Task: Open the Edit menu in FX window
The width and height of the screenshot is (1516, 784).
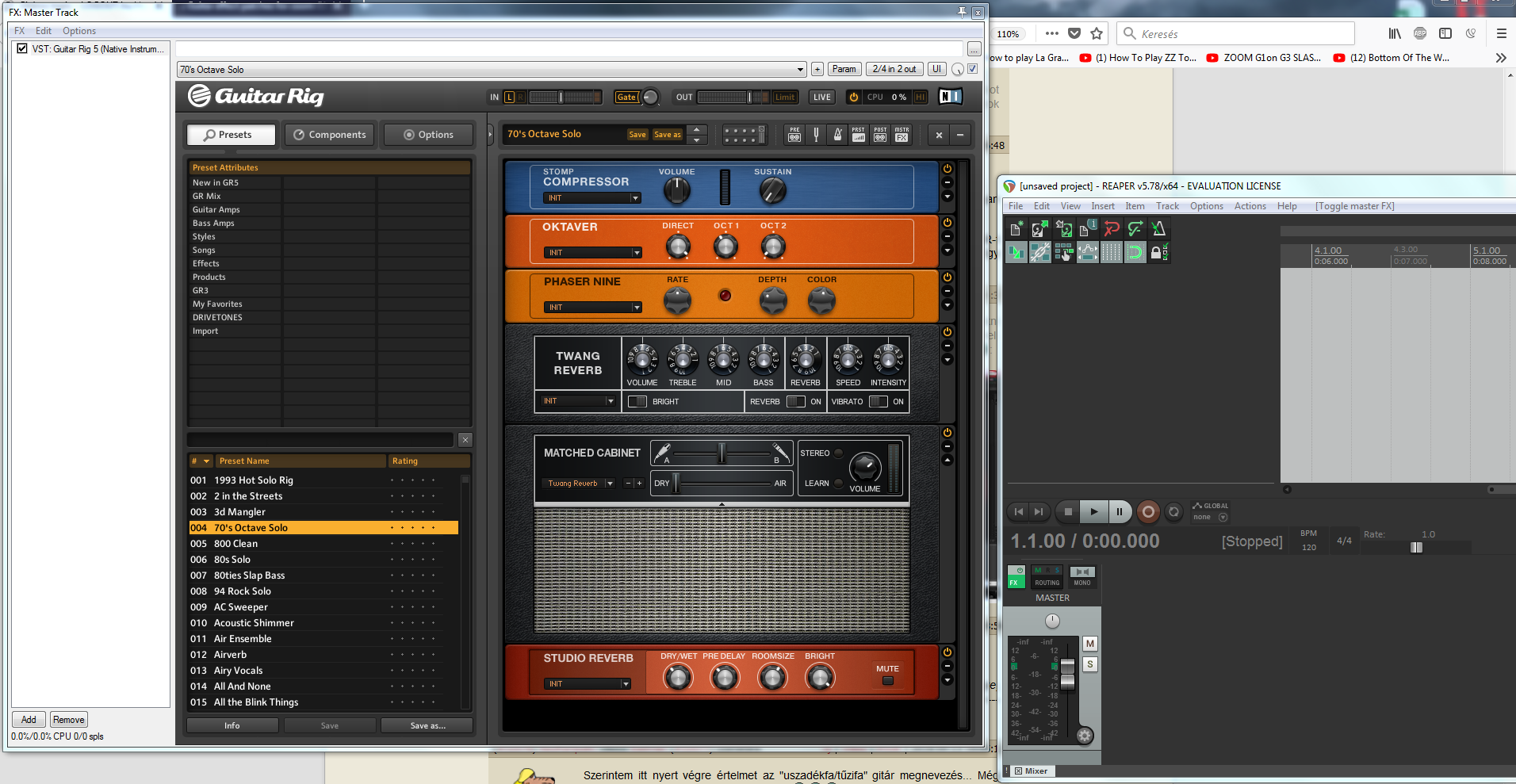Action: pos(44,31)
